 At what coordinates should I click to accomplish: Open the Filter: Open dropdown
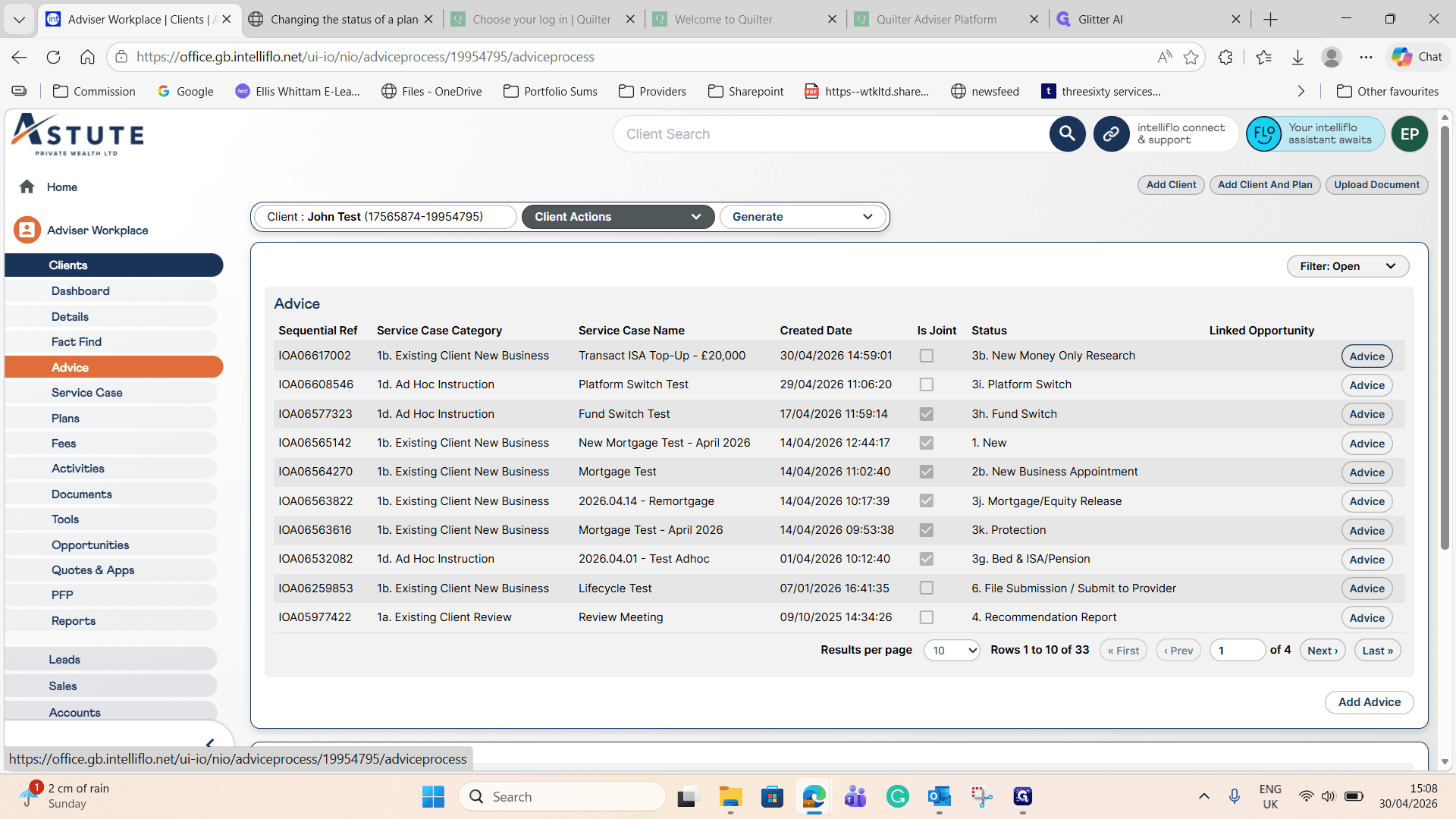1348,266
